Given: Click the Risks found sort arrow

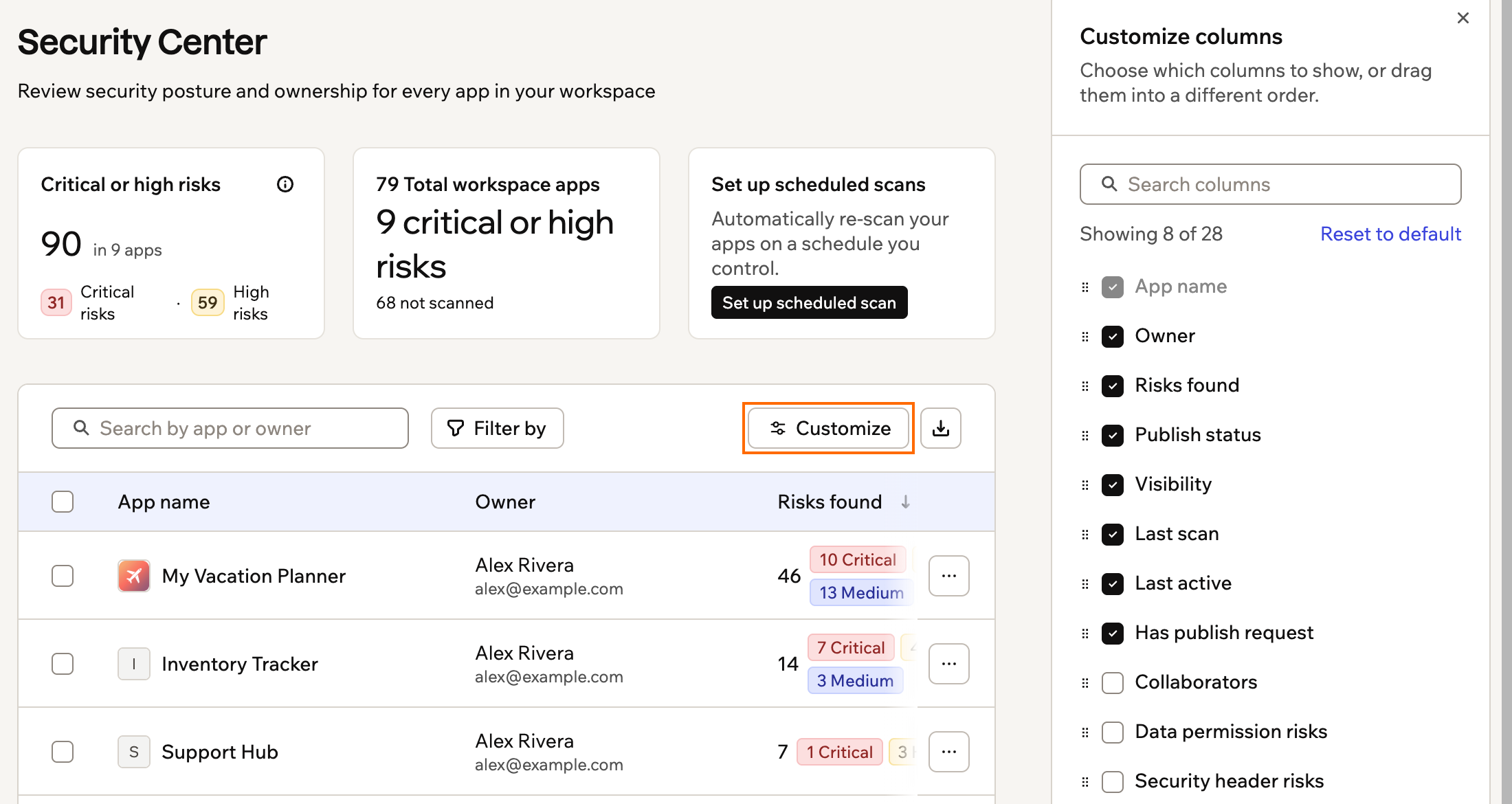Looking at the screenshot, I should [906, 502].
